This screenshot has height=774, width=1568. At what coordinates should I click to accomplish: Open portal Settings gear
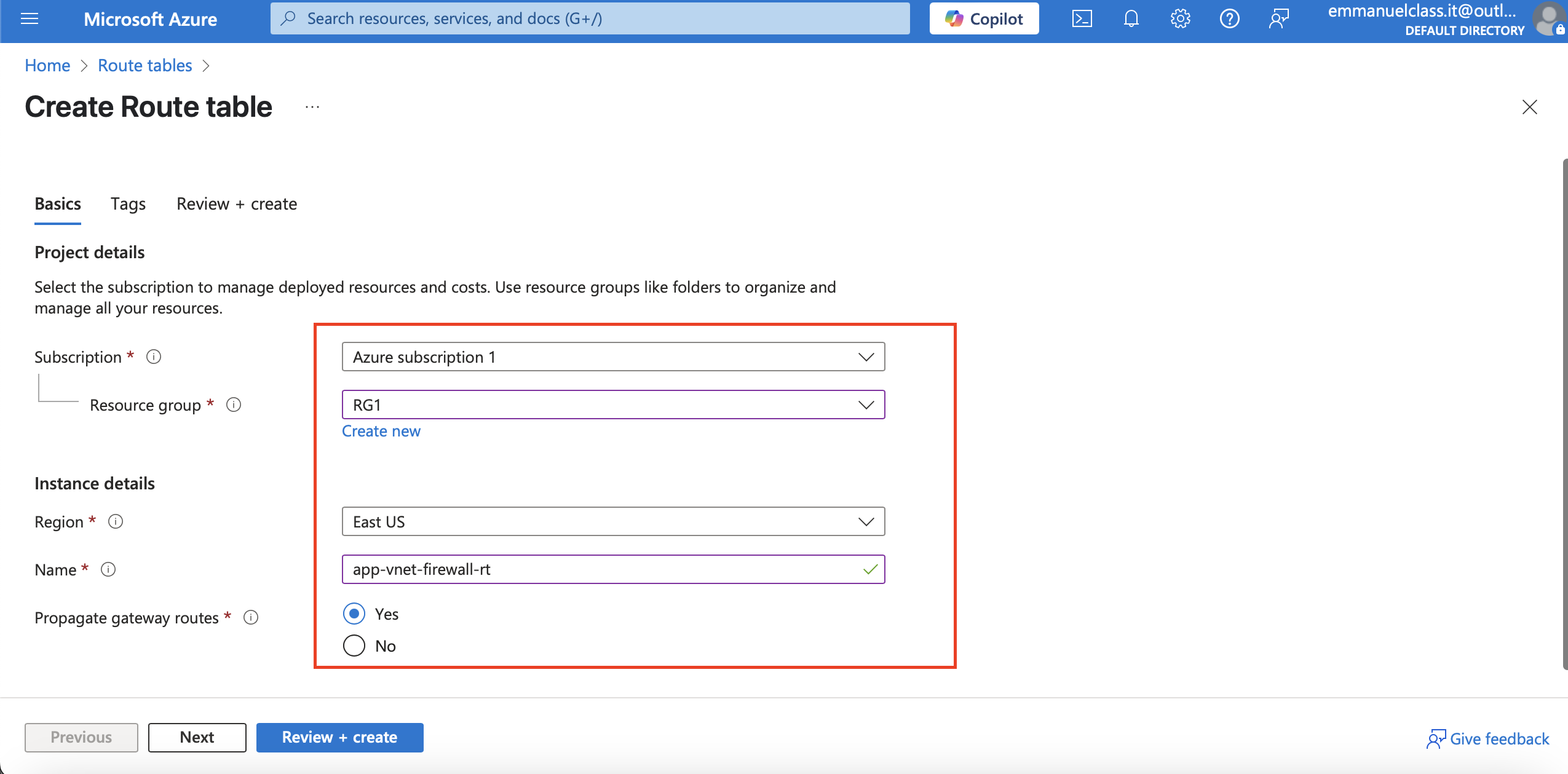(1180, 19)
